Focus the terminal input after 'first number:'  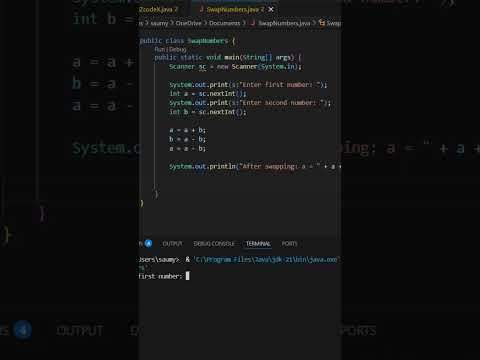(187, 276)
